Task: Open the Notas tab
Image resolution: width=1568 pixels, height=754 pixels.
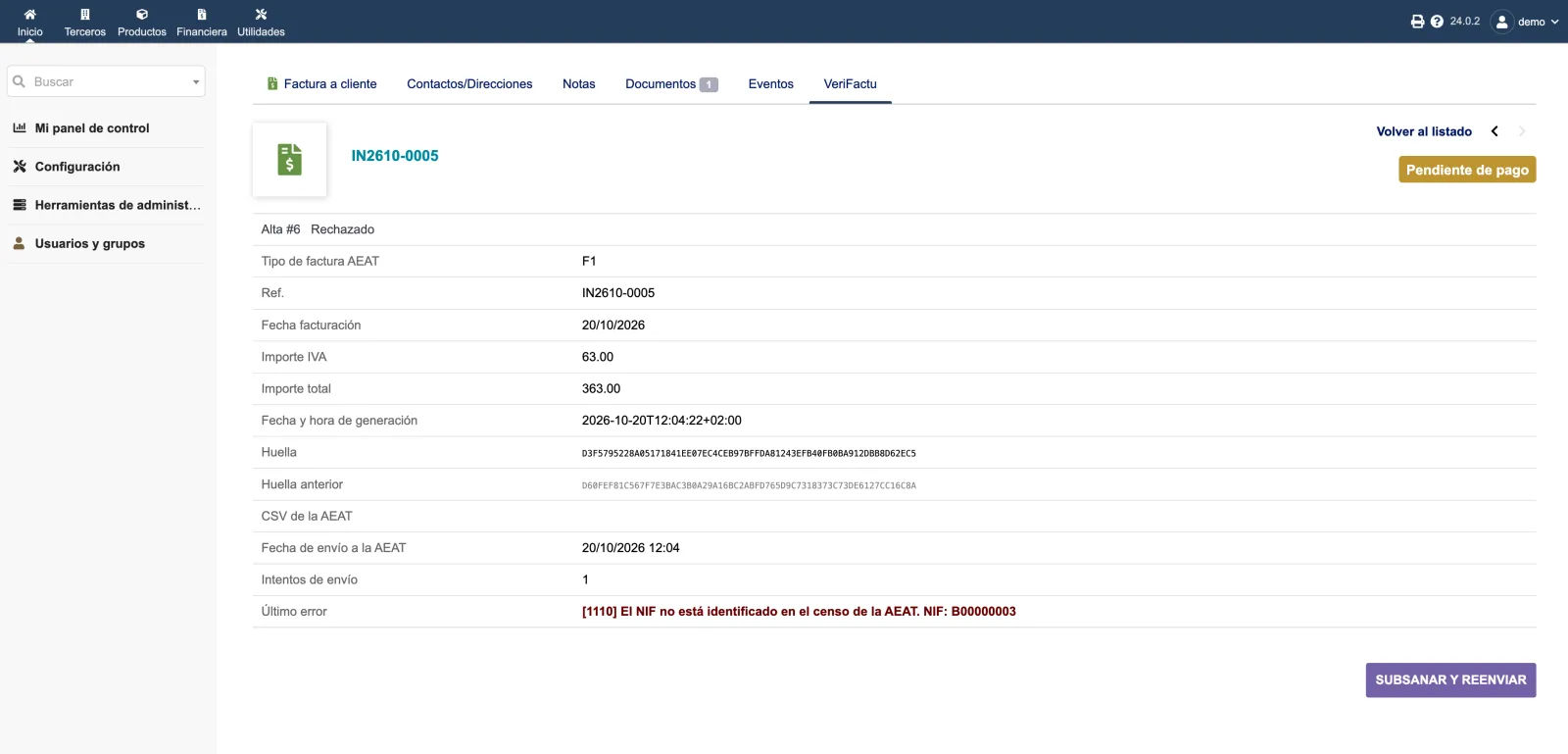Action: tap(579, 84)
